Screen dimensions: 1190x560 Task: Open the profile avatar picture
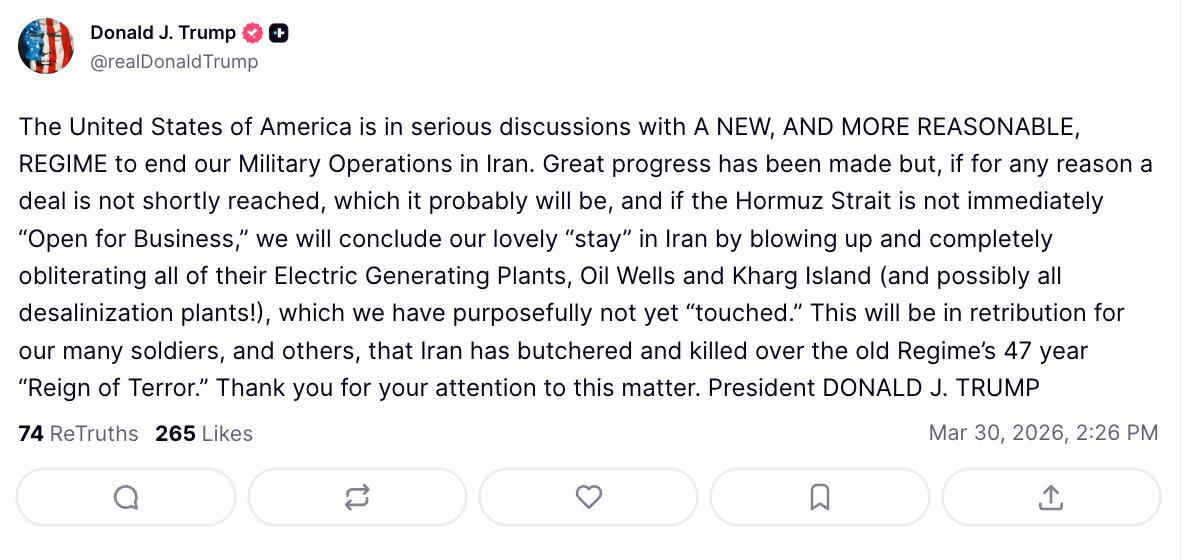tap(46, 46)
